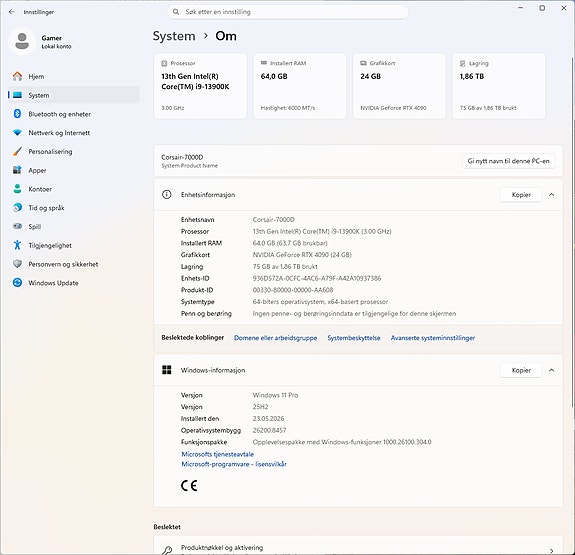Screen dimensions: 575x555
Task: Focus the Søk etter en innstilling field
Action: click(288, 12)
